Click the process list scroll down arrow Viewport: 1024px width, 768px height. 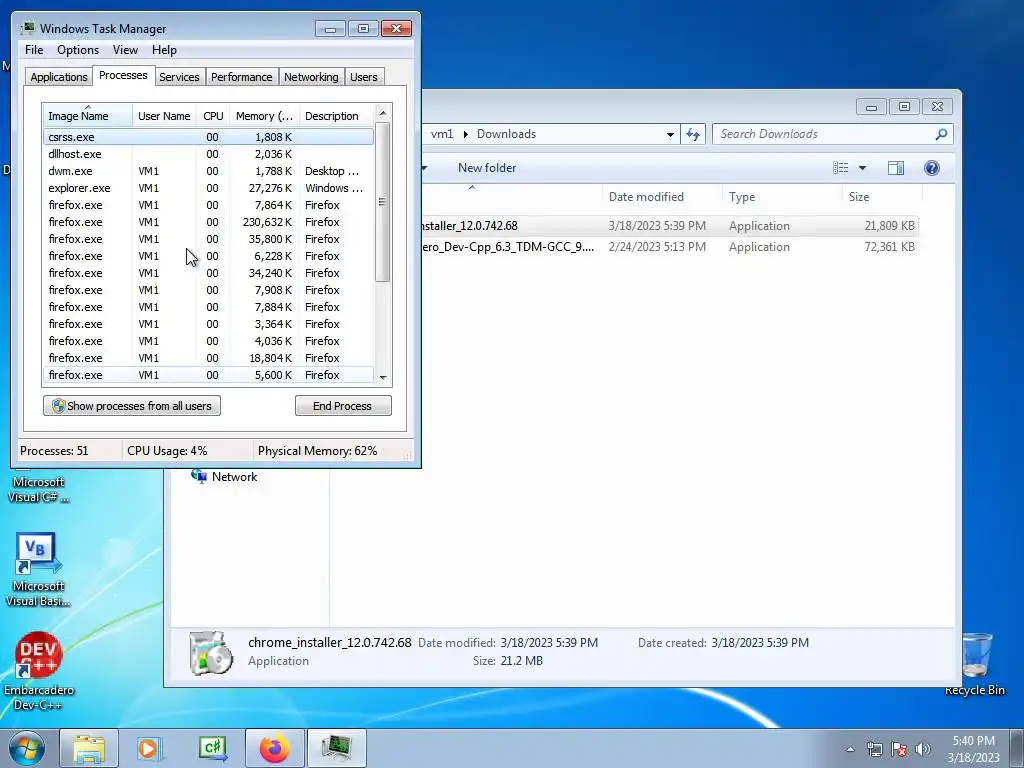coord(383,377)
